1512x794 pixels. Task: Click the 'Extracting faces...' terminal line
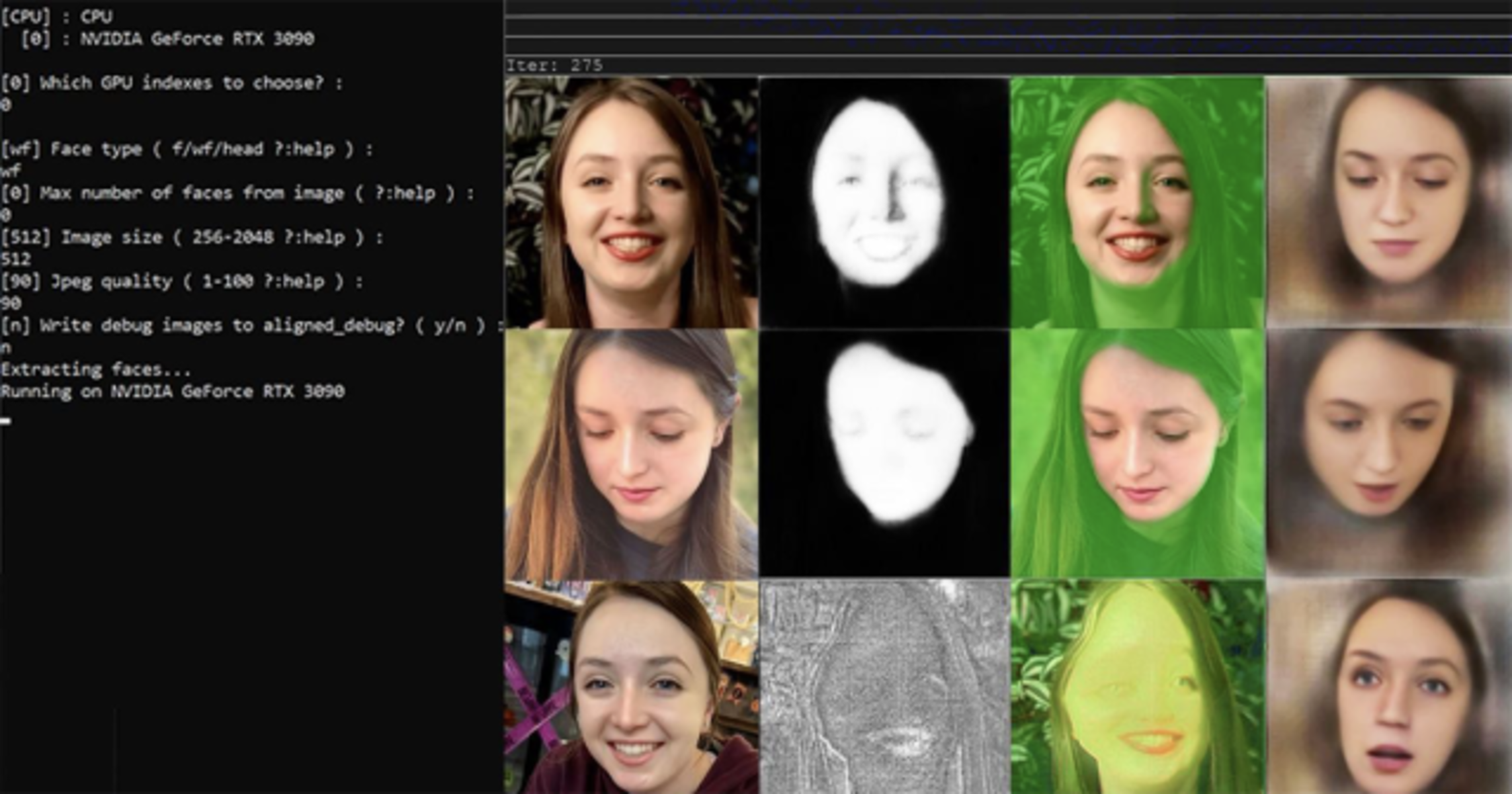coord(96,369)
